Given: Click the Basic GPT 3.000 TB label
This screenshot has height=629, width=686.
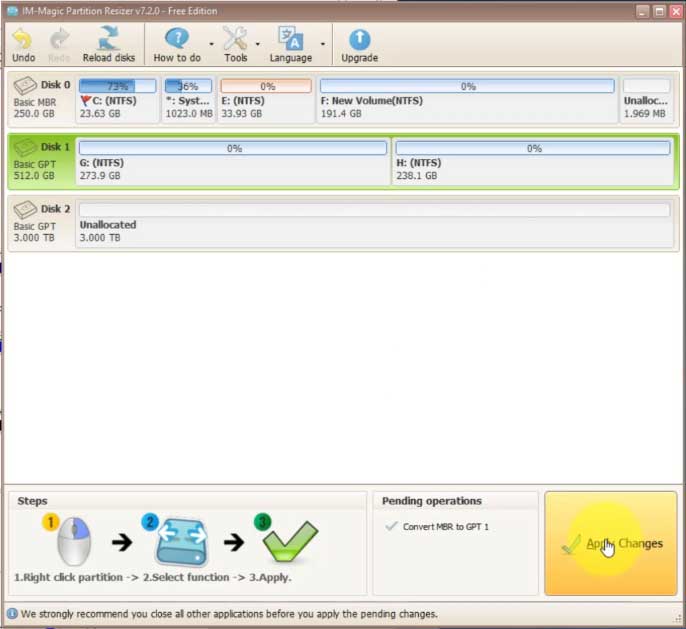Looking at the screenshot, I should (35, 232).
